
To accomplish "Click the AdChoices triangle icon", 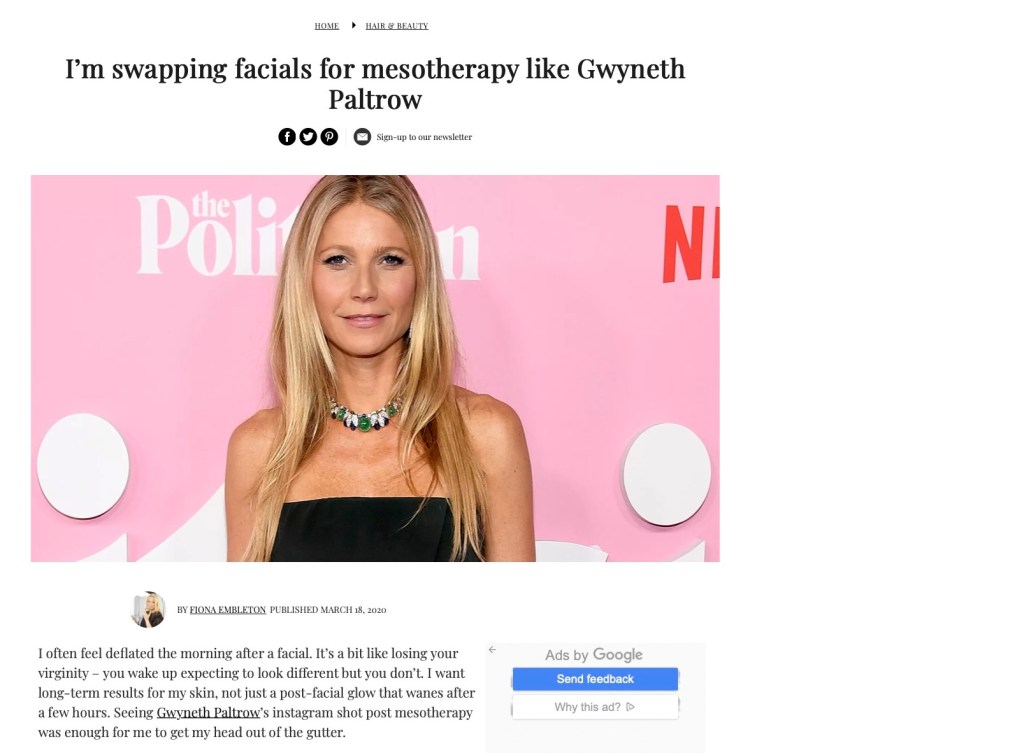I will click(x=630, y=707).
